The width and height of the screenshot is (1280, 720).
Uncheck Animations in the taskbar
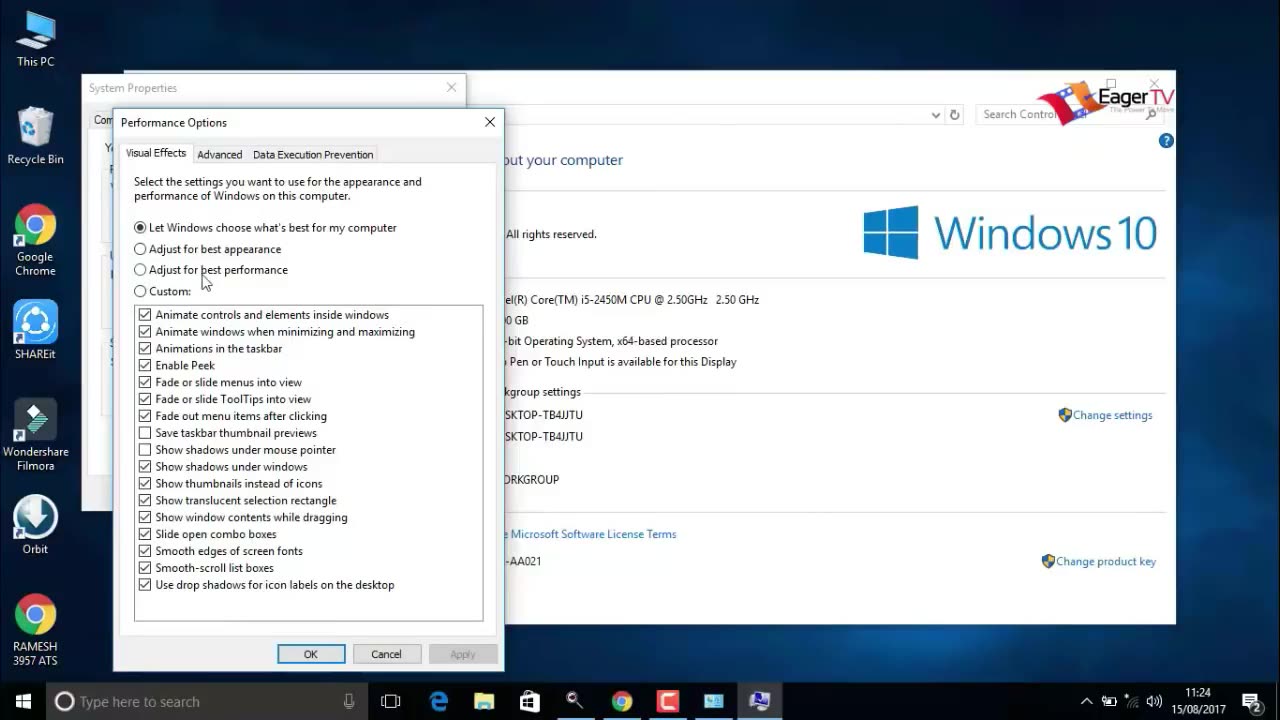click(x=145, y=349)
